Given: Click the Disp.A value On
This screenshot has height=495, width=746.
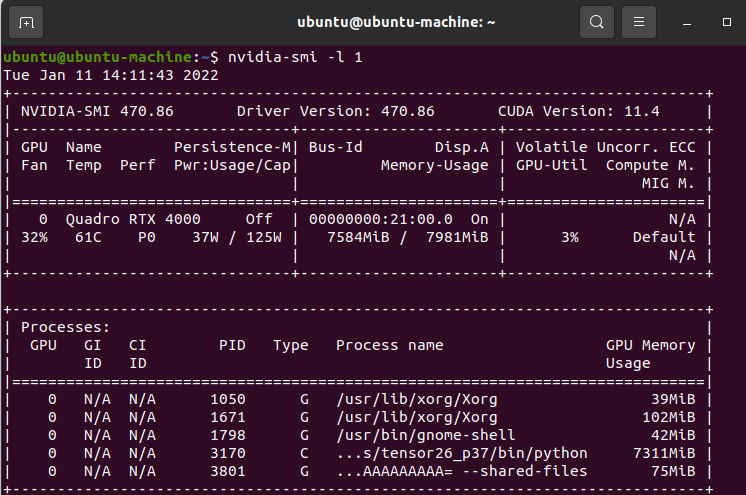Looking at the screenshot, I should tap(480, 219).
